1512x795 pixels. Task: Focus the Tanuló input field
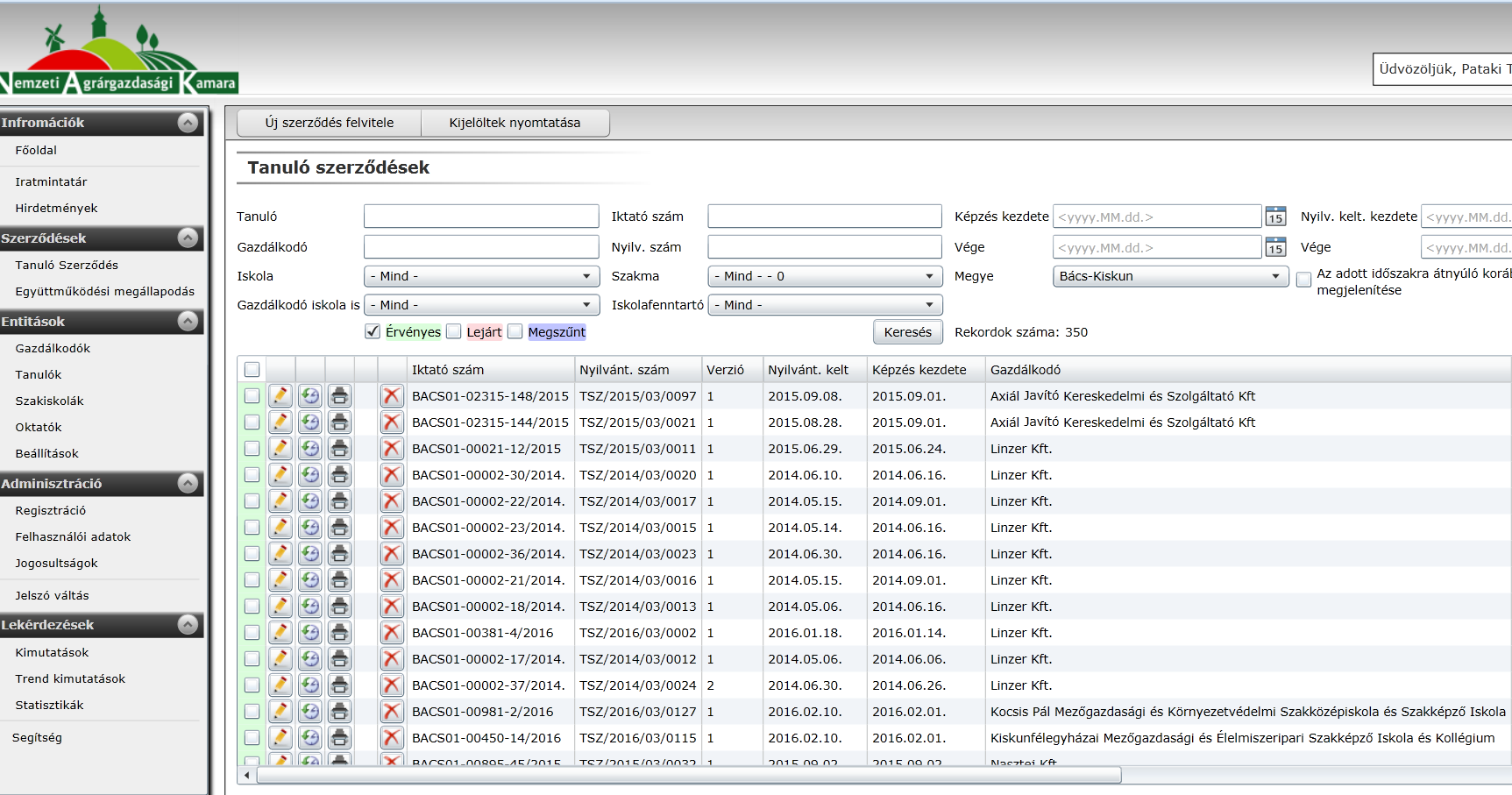[x=481, y=216]
